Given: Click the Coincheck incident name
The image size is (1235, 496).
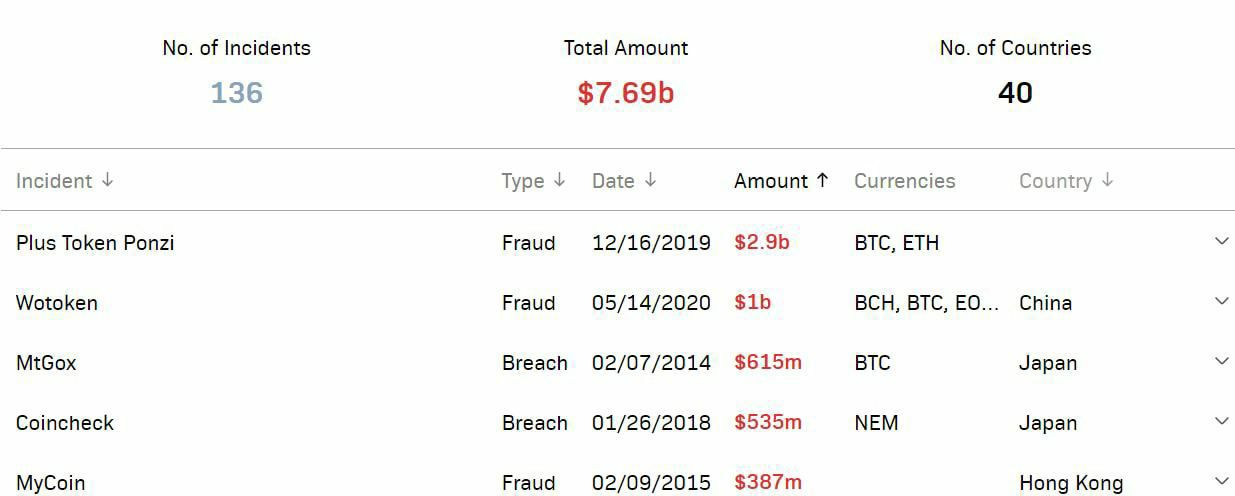Looking at the screenshot, I should [65, 423].
